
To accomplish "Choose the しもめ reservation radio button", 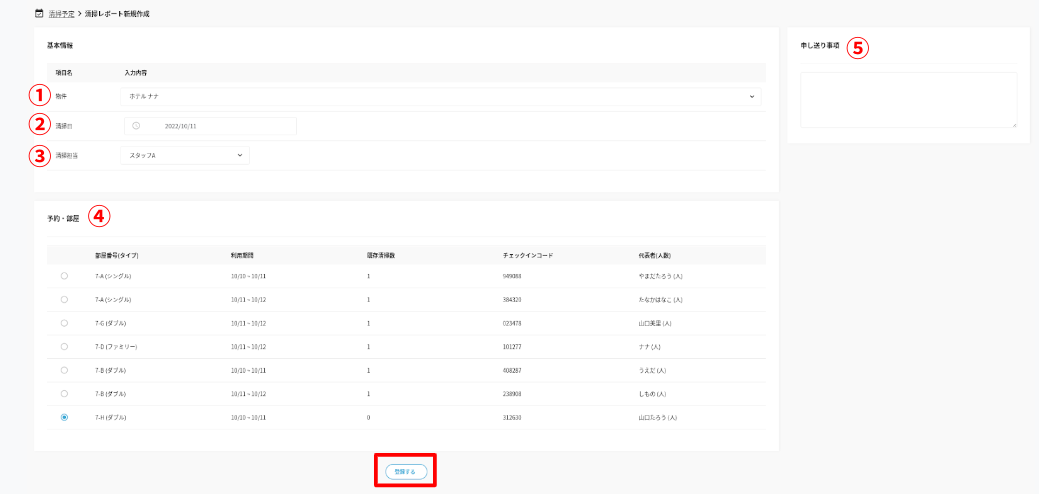I will 64,394.
